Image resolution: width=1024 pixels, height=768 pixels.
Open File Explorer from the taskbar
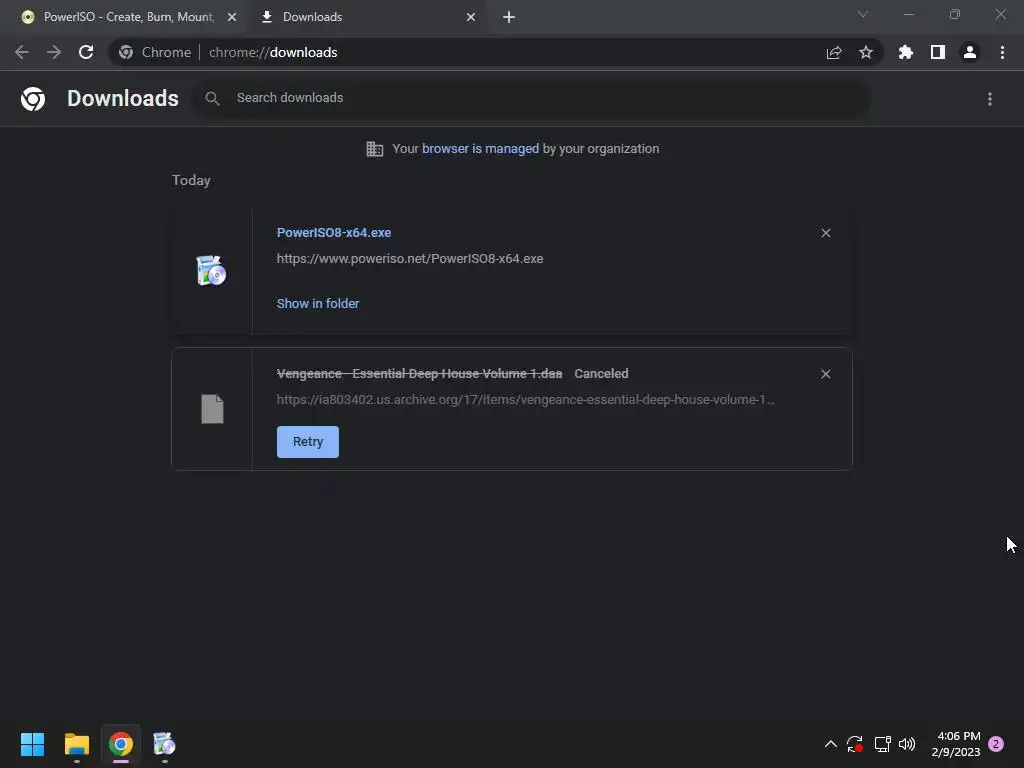77,744
